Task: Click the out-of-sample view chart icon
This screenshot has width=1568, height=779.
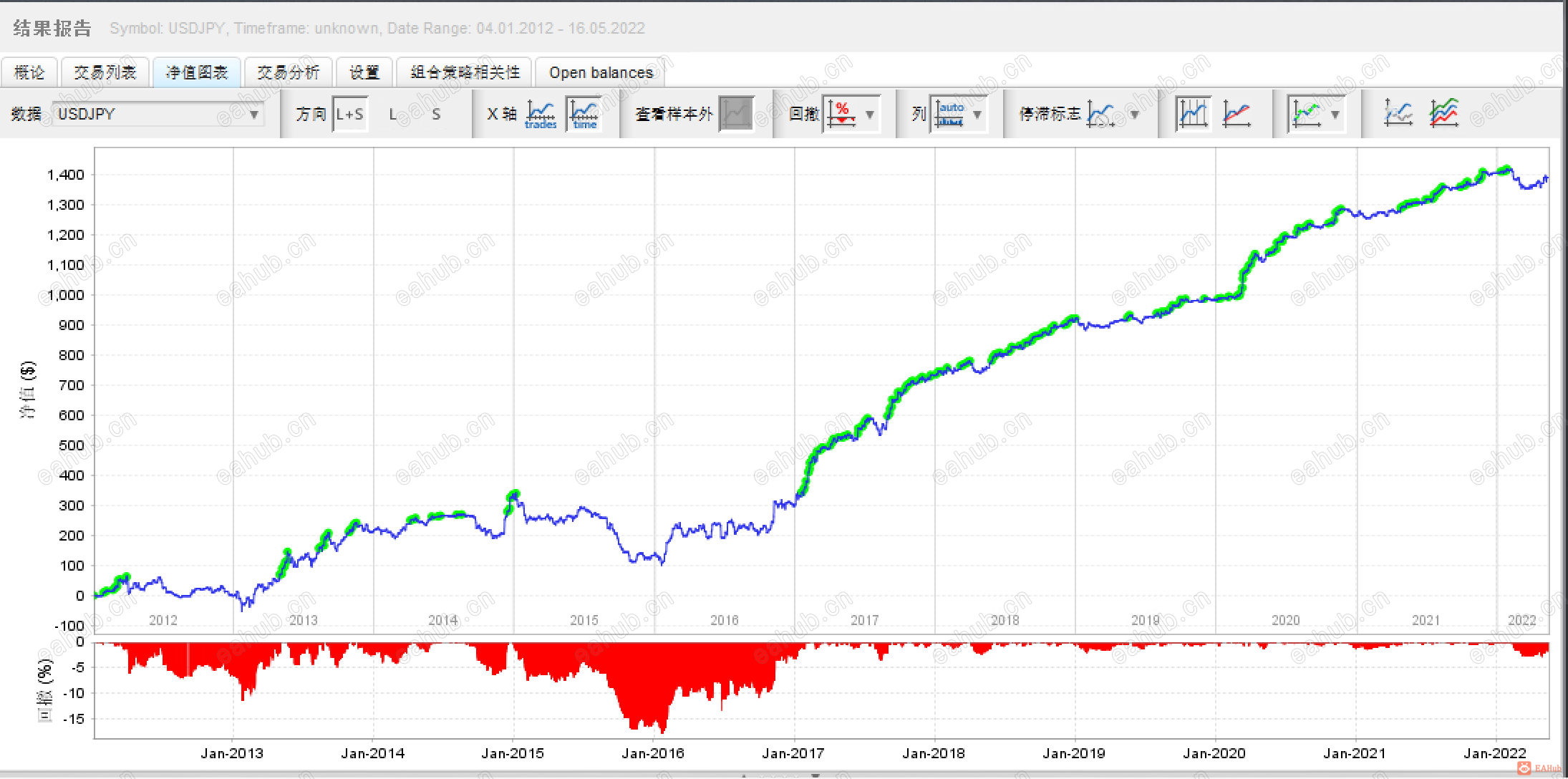Action: coord(736,114)
